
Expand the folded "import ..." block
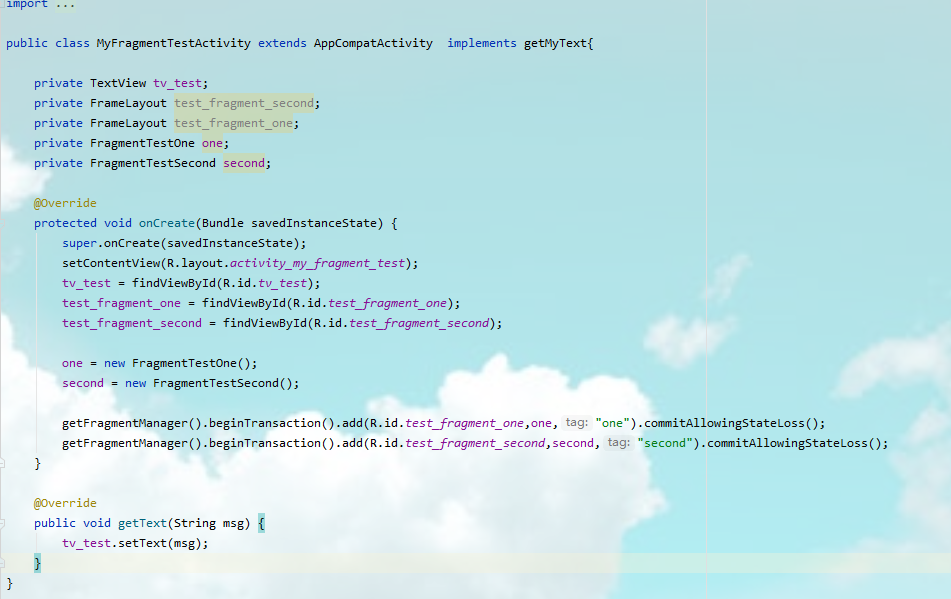(66, 4)
